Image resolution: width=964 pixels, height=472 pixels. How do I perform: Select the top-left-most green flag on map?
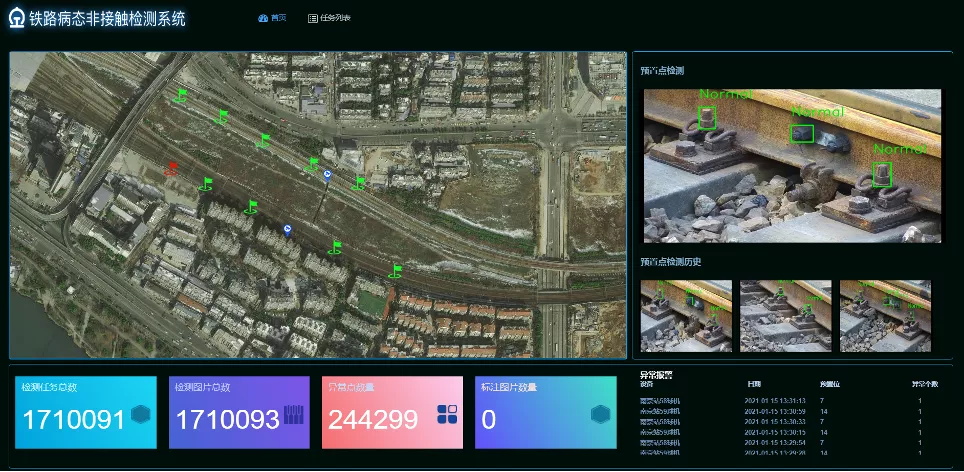click(x=180, y=95)
